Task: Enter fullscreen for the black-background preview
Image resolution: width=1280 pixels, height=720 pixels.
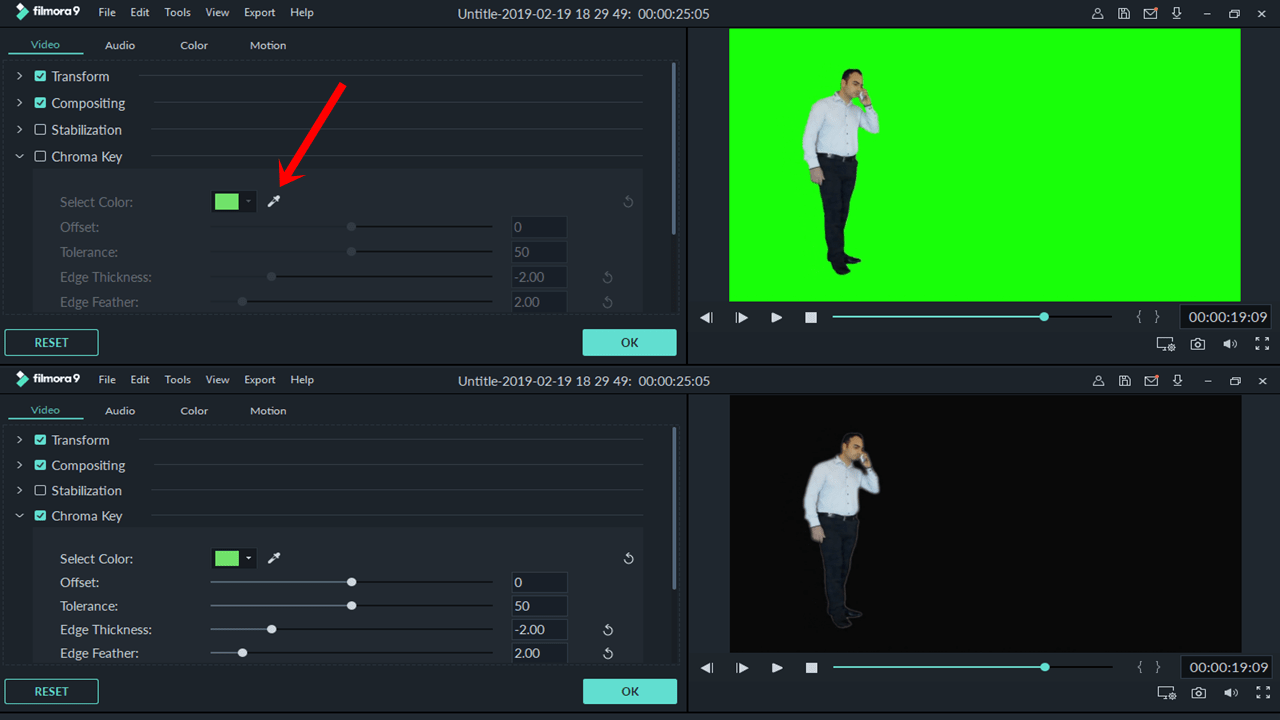Action: [1262, 693]
